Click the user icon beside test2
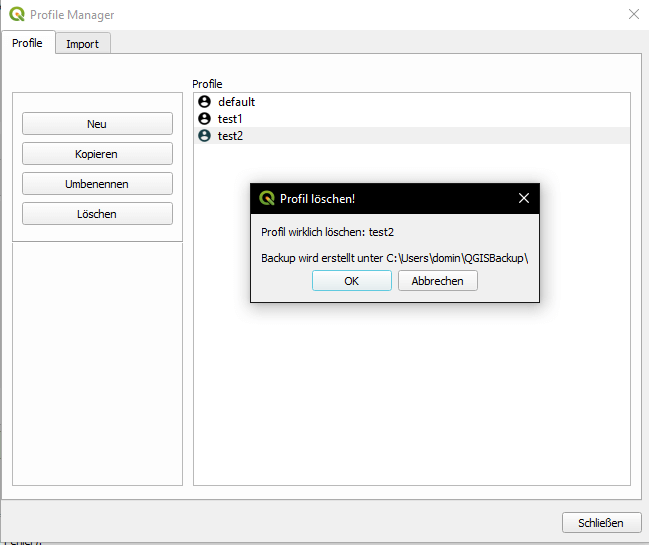 205,136
